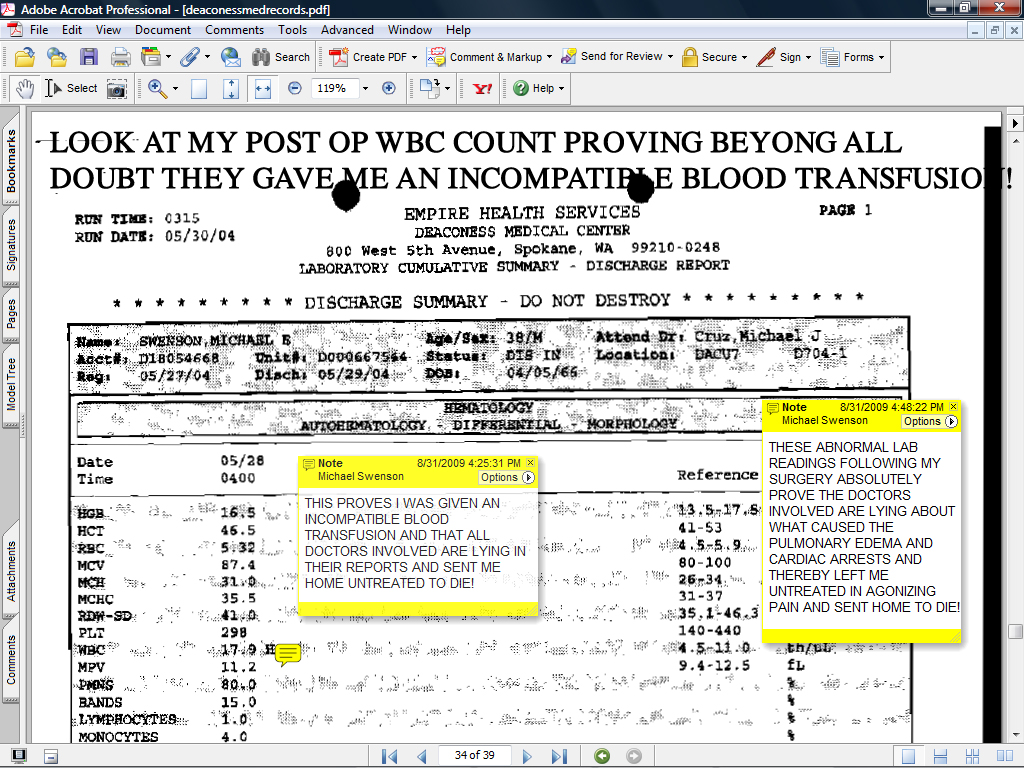
Task: Switch to Continuous Facing layout
Action: 972,756
